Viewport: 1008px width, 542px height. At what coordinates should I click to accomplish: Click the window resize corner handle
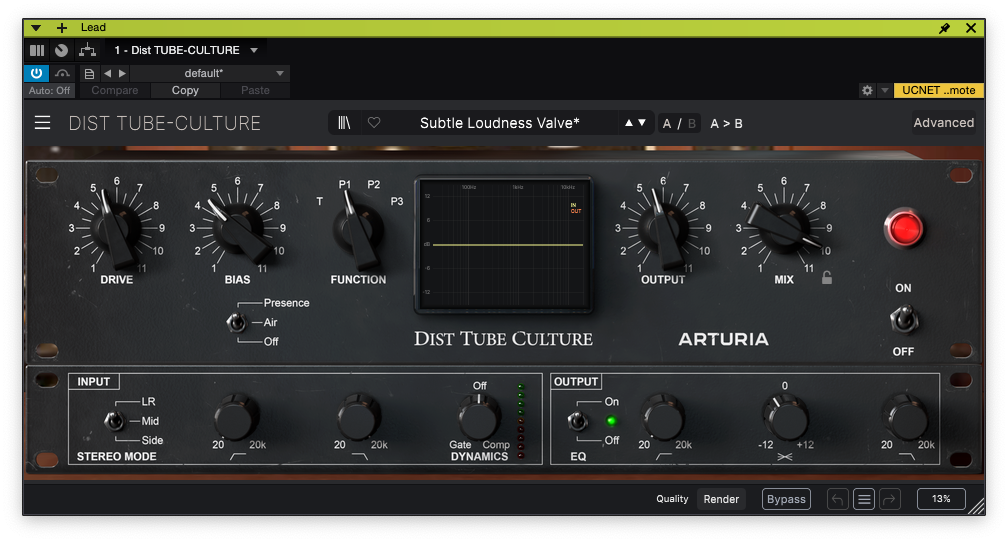point(976,507)
